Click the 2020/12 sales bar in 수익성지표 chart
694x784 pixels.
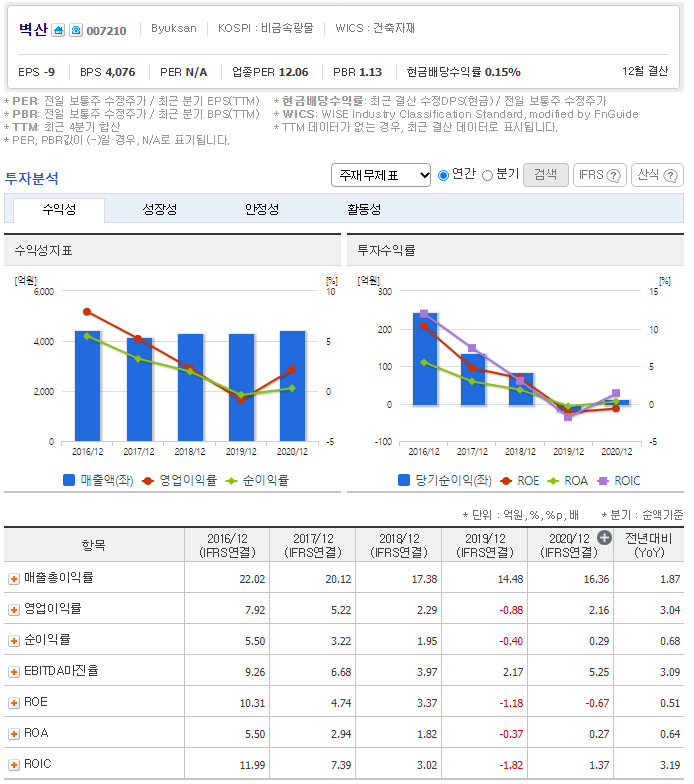[x=292, y=386]
